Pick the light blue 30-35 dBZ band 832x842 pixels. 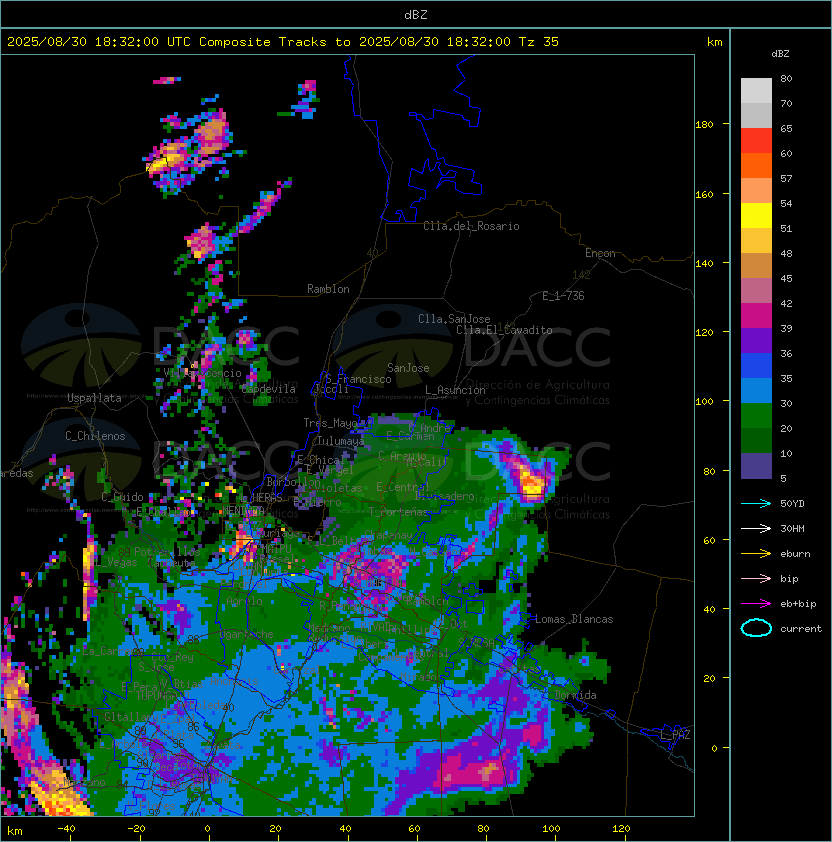tap(756, 390)
